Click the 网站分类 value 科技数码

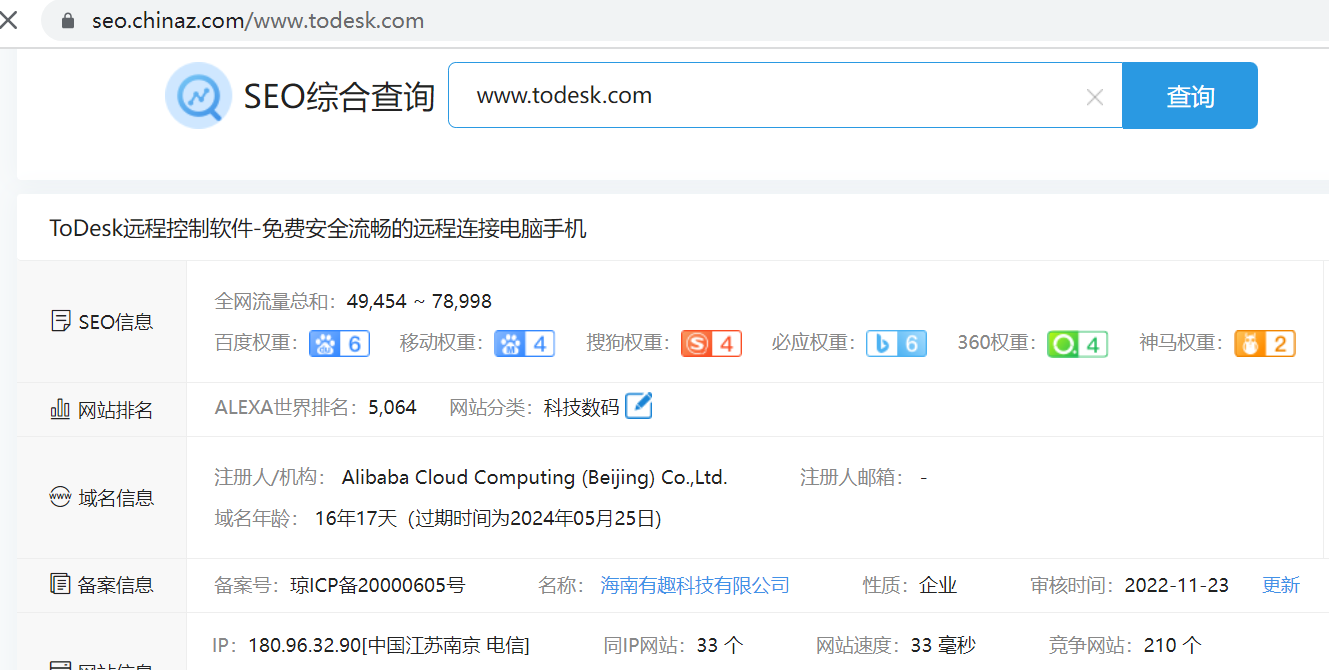pos(582,407)
